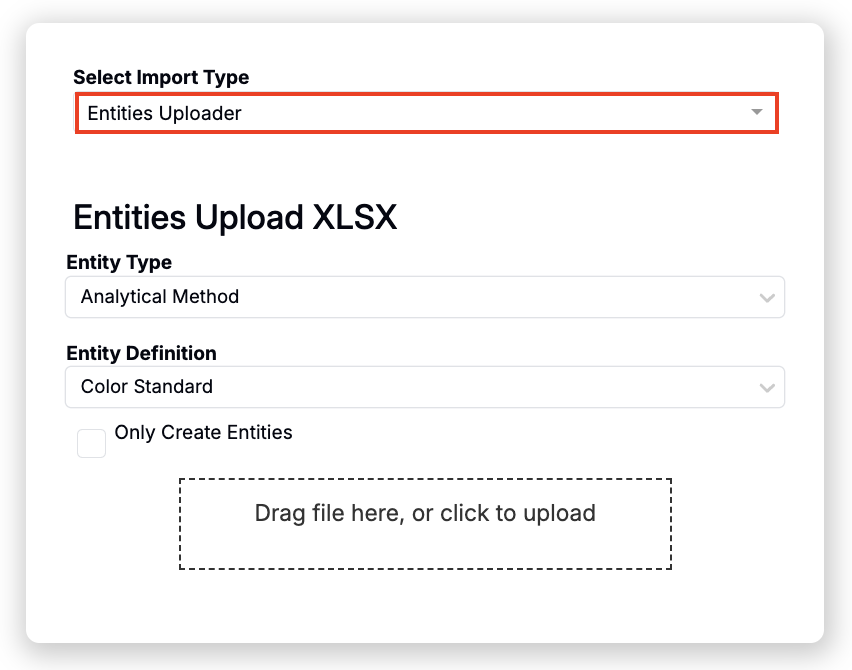Click the word "XLSX" in the heading
This screenshot has height=670, width=852.
click(354, 218)
